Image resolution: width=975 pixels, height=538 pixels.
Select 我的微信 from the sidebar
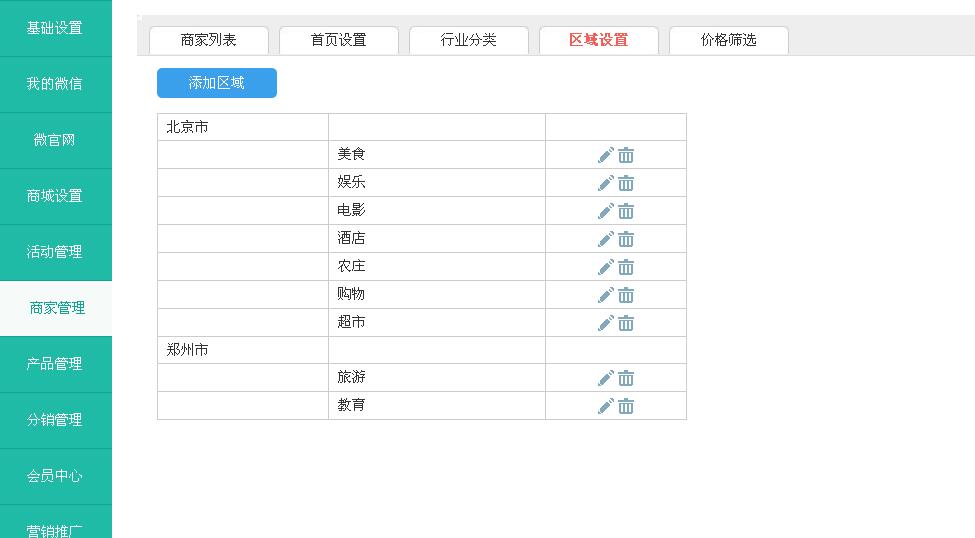coord(55,84)
